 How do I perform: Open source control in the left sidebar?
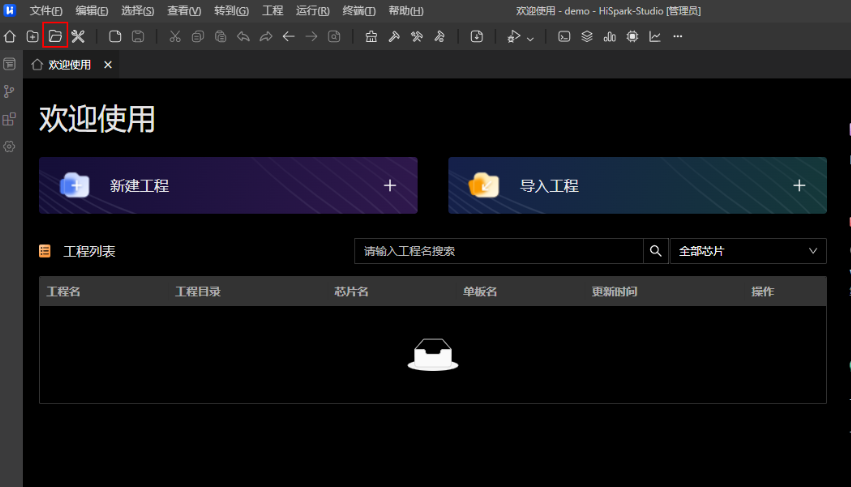point(10,91)
